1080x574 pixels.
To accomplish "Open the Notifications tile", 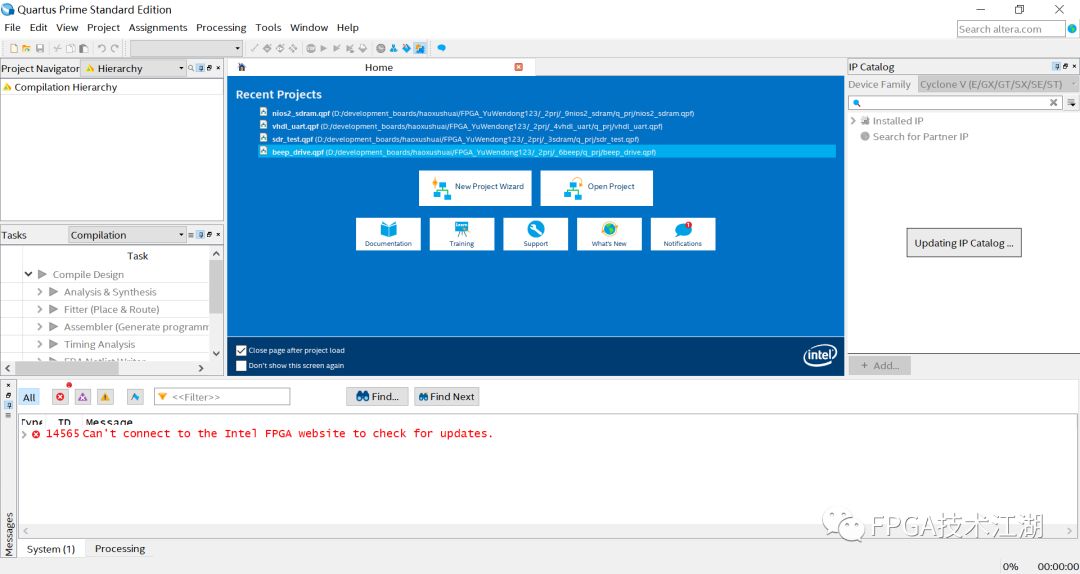I will click(683, 234).
